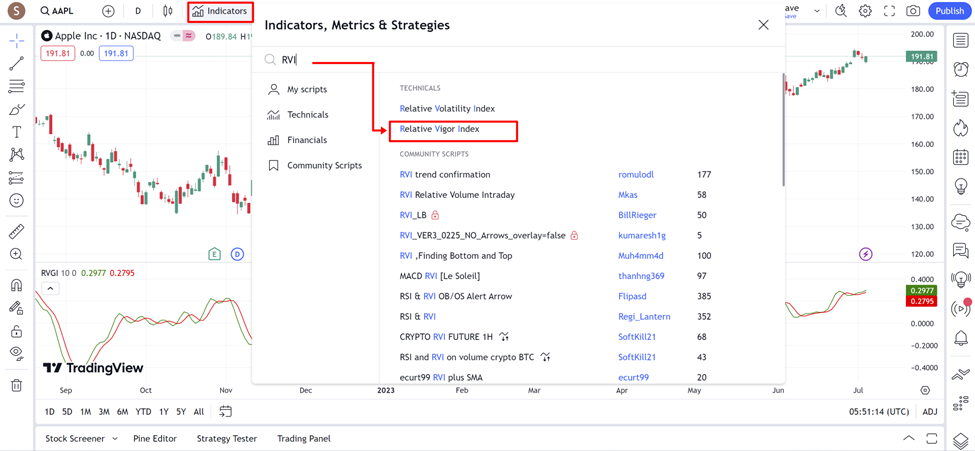
Task: Close the Indicators dialog
Action: tap(764, 25)
